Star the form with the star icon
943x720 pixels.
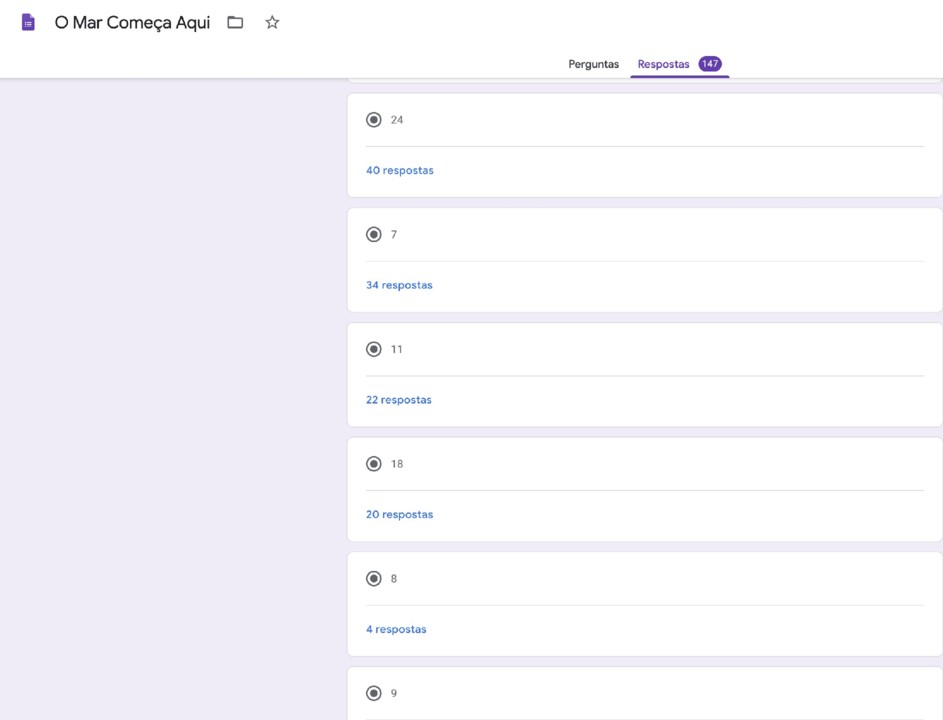pyautogui.click(x=272, y=23)
